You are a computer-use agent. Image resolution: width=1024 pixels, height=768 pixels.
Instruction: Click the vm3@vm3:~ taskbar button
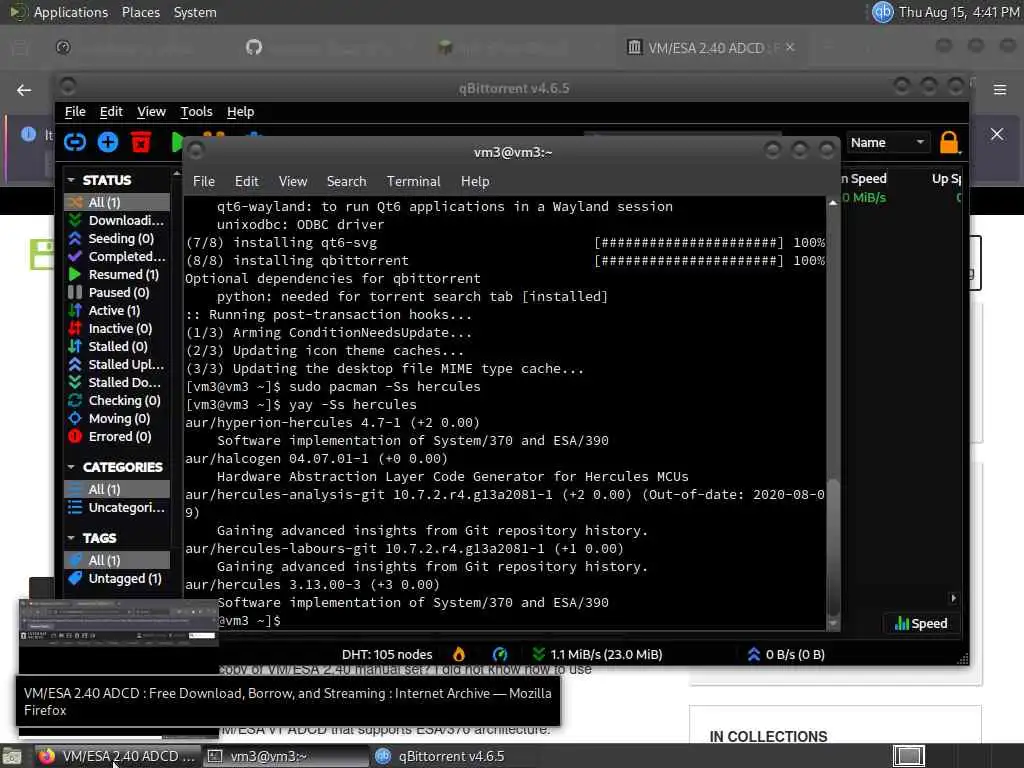pos(285,756)
